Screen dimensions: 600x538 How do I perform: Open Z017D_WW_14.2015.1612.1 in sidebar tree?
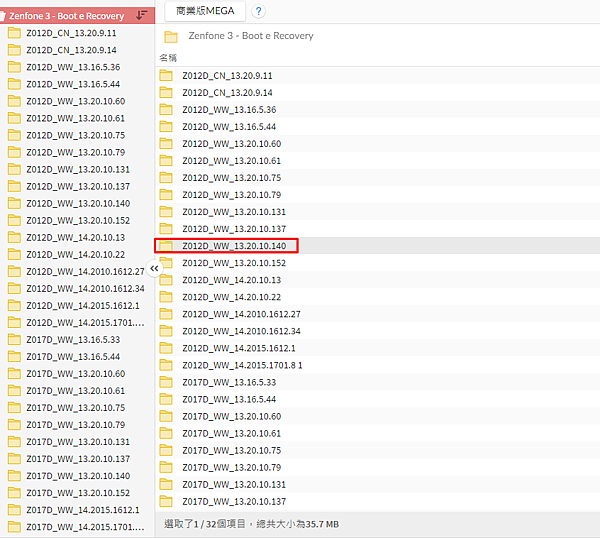(83, 510)
